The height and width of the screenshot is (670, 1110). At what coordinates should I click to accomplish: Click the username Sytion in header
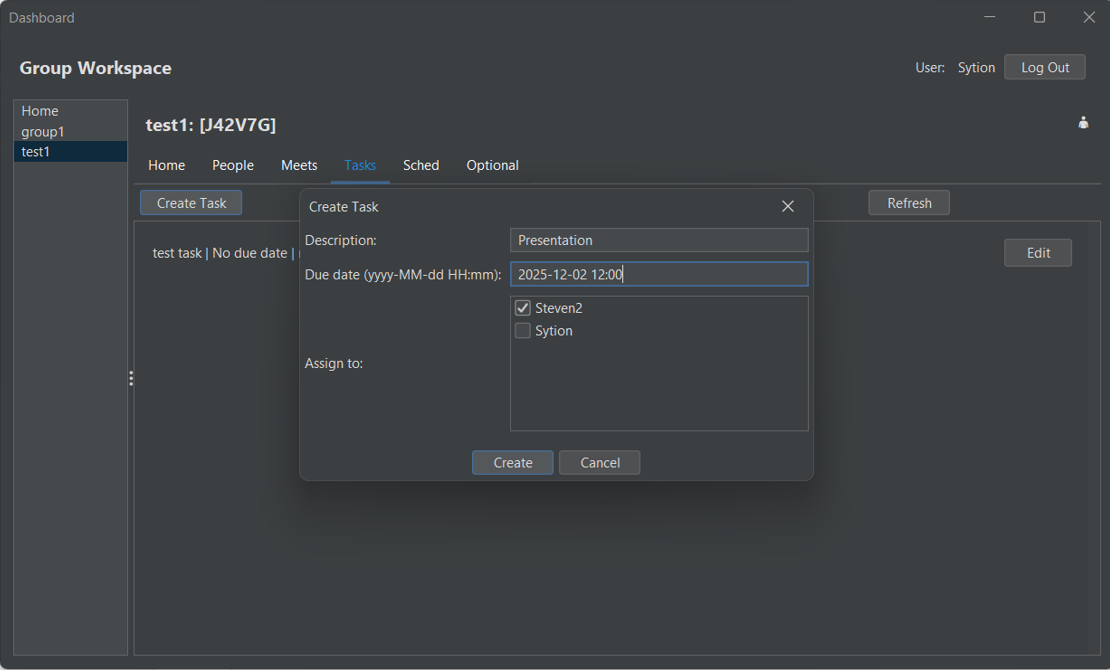click(x=976, y=67)
